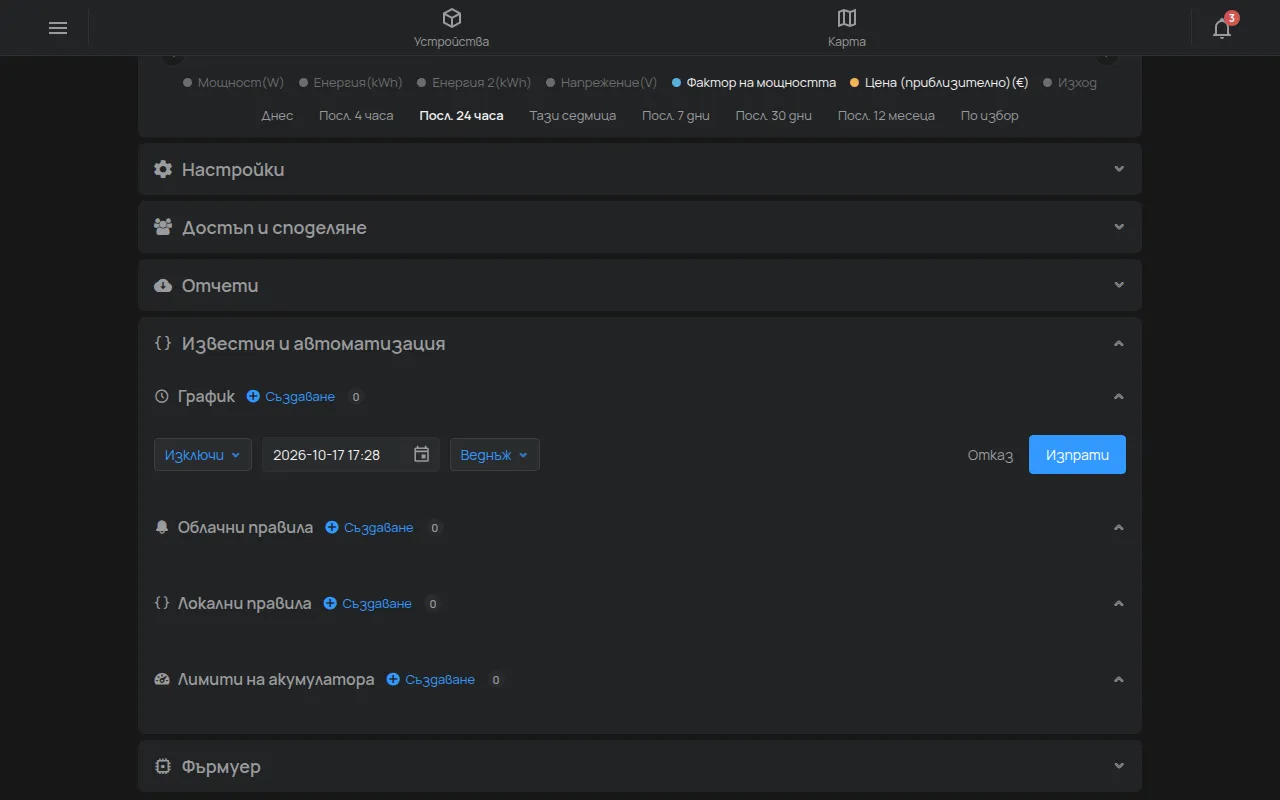Toggle the Напрежение(V) chart series

tap(602, 83)
